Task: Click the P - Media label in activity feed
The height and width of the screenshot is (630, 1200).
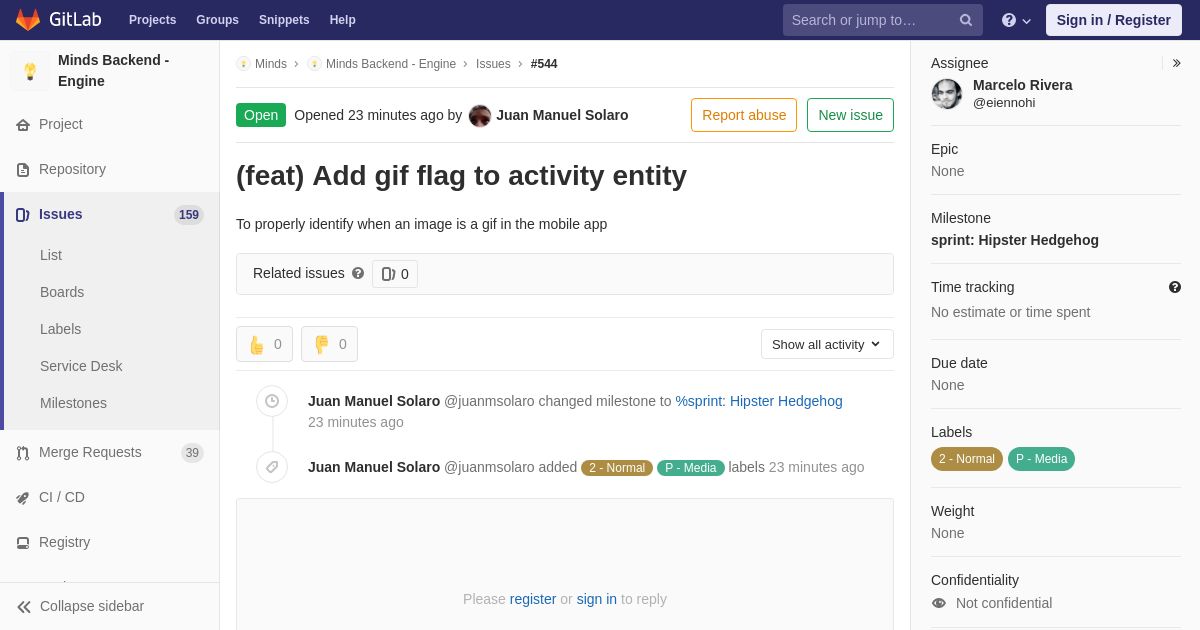Action: coord(691,468)
